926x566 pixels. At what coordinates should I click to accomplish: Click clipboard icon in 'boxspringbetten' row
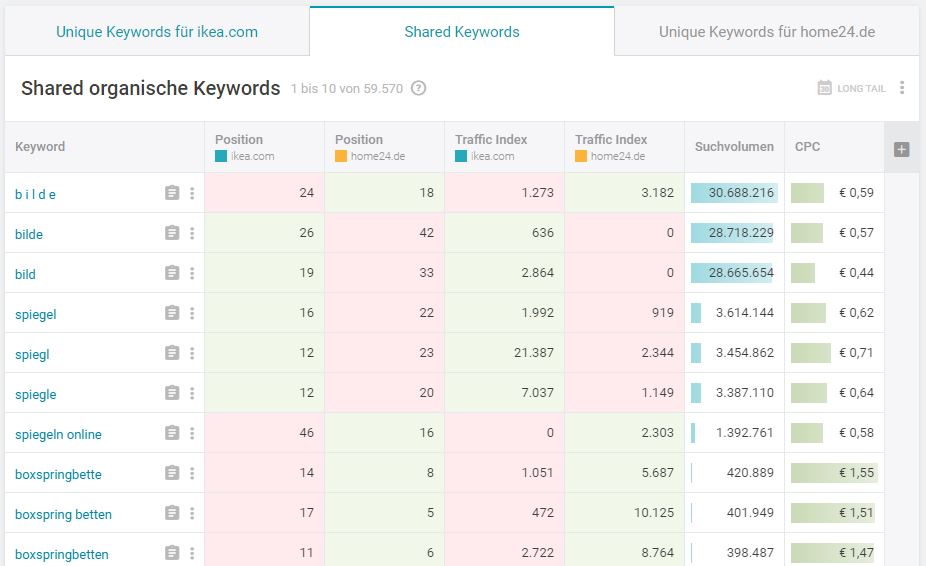coord(172,553)
